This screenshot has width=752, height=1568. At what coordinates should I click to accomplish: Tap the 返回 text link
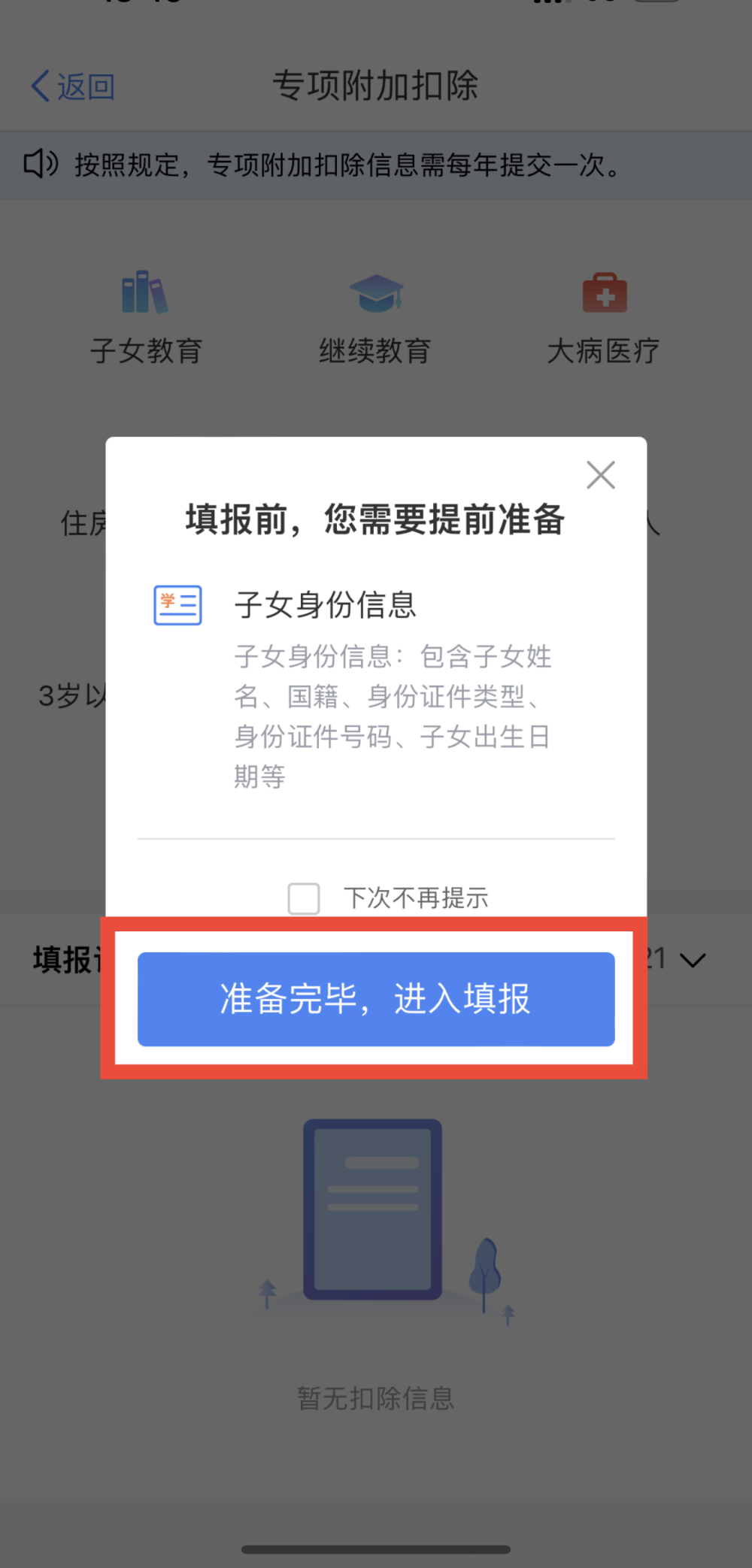pyautogui.click(x=86, y=86)
